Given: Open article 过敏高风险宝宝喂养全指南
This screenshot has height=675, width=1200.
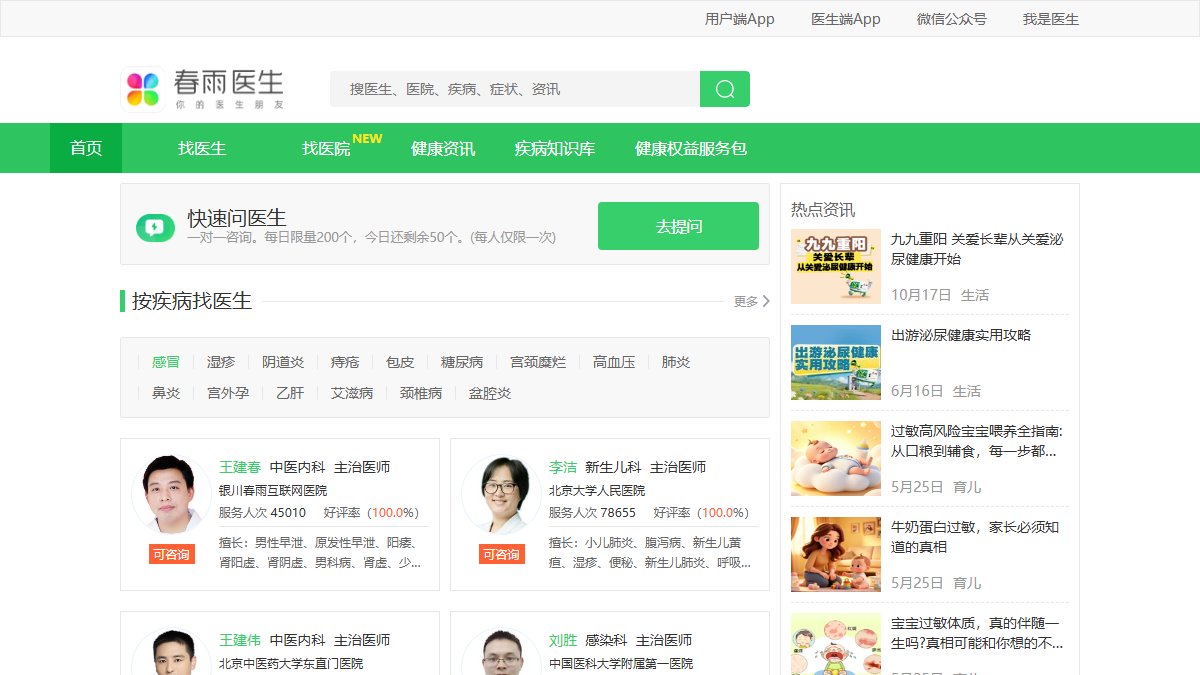Looking at the screenshot, I should click(976, 441).
